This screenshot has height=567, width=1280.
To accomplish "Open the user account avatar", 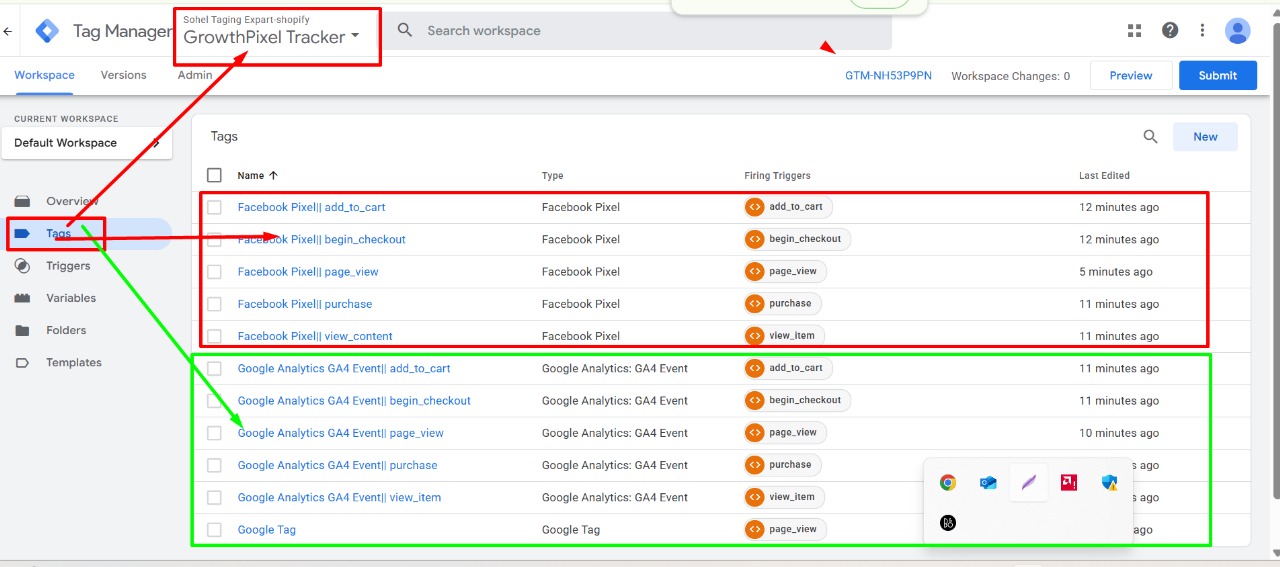I will click(1238, 31).
